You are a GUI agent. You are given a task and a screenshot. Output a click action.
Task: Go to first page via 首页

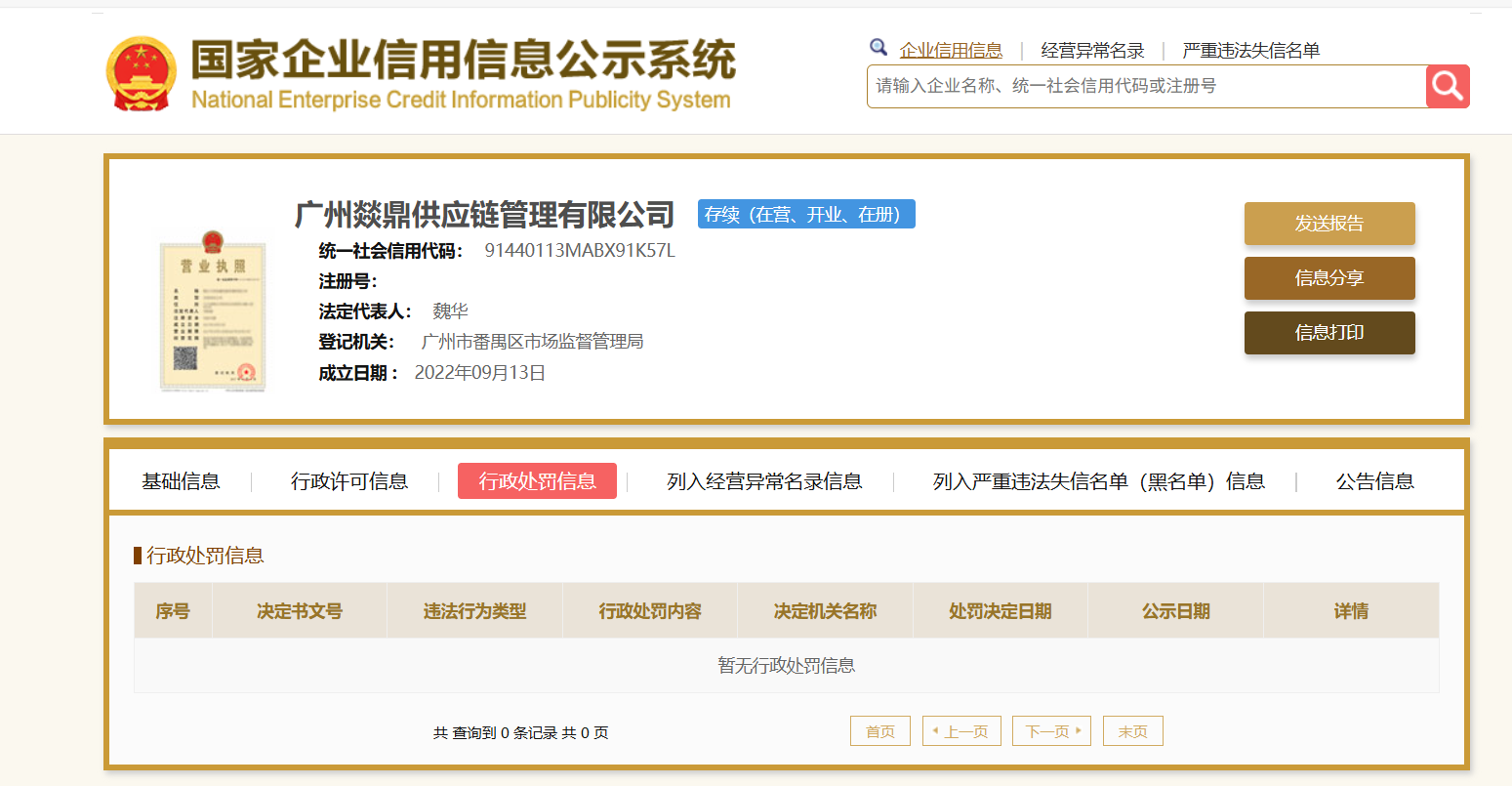click(x=880, y=731)
